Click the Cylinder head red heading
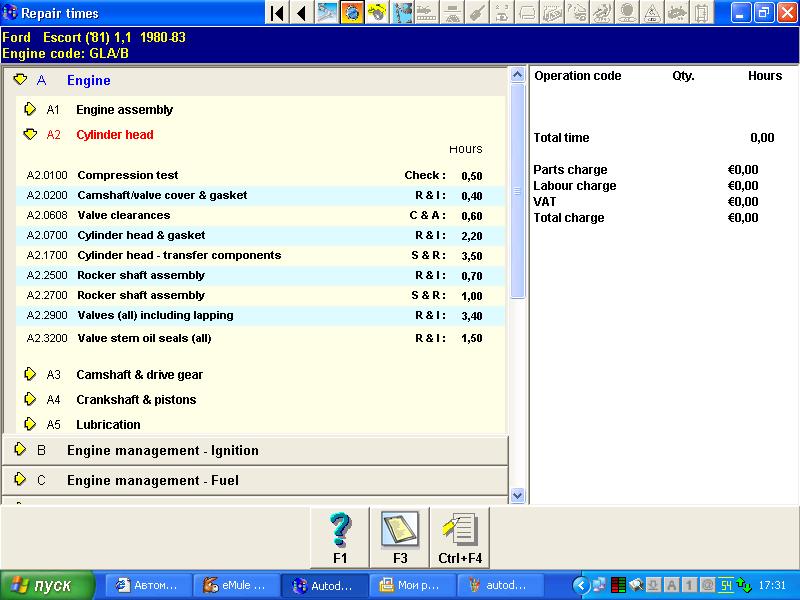This screenshot has width=800, height=600. pyautogui.click(x=115, y=135)
